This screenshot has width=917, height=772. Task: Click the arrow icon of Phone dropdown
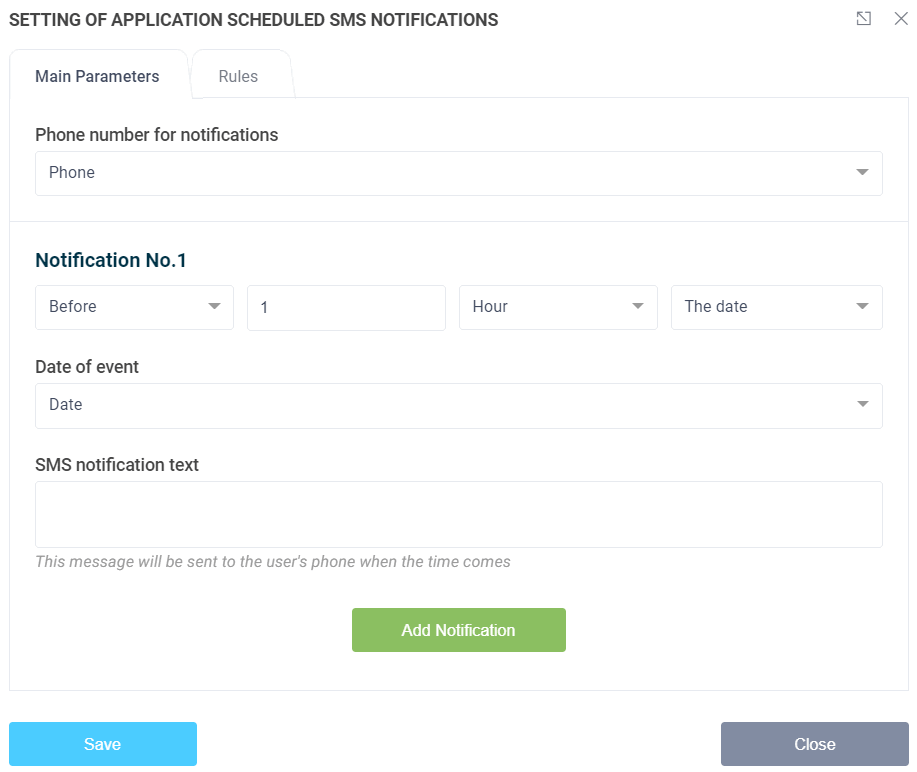tap(862, 173)
